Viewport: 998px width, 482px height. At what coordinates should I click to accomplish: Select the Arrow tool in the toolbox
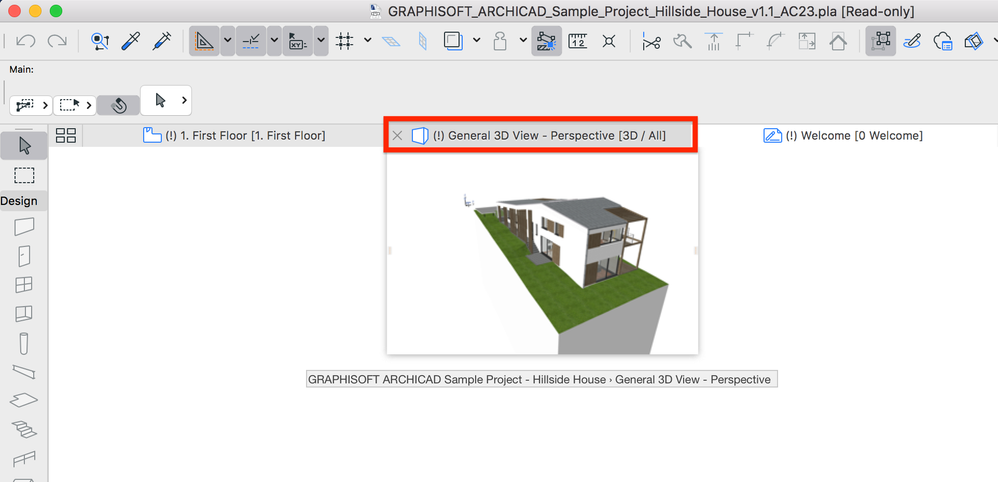[x=24, y=146]
